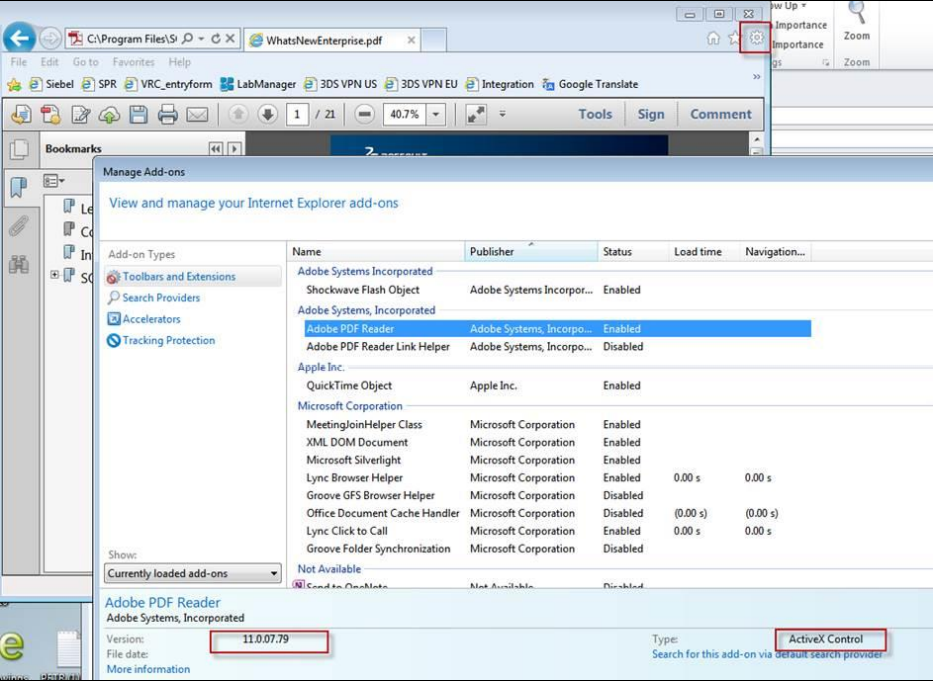Open the LabManager favorite
This screenshot has height=683, width=933.
click(258, 84)
